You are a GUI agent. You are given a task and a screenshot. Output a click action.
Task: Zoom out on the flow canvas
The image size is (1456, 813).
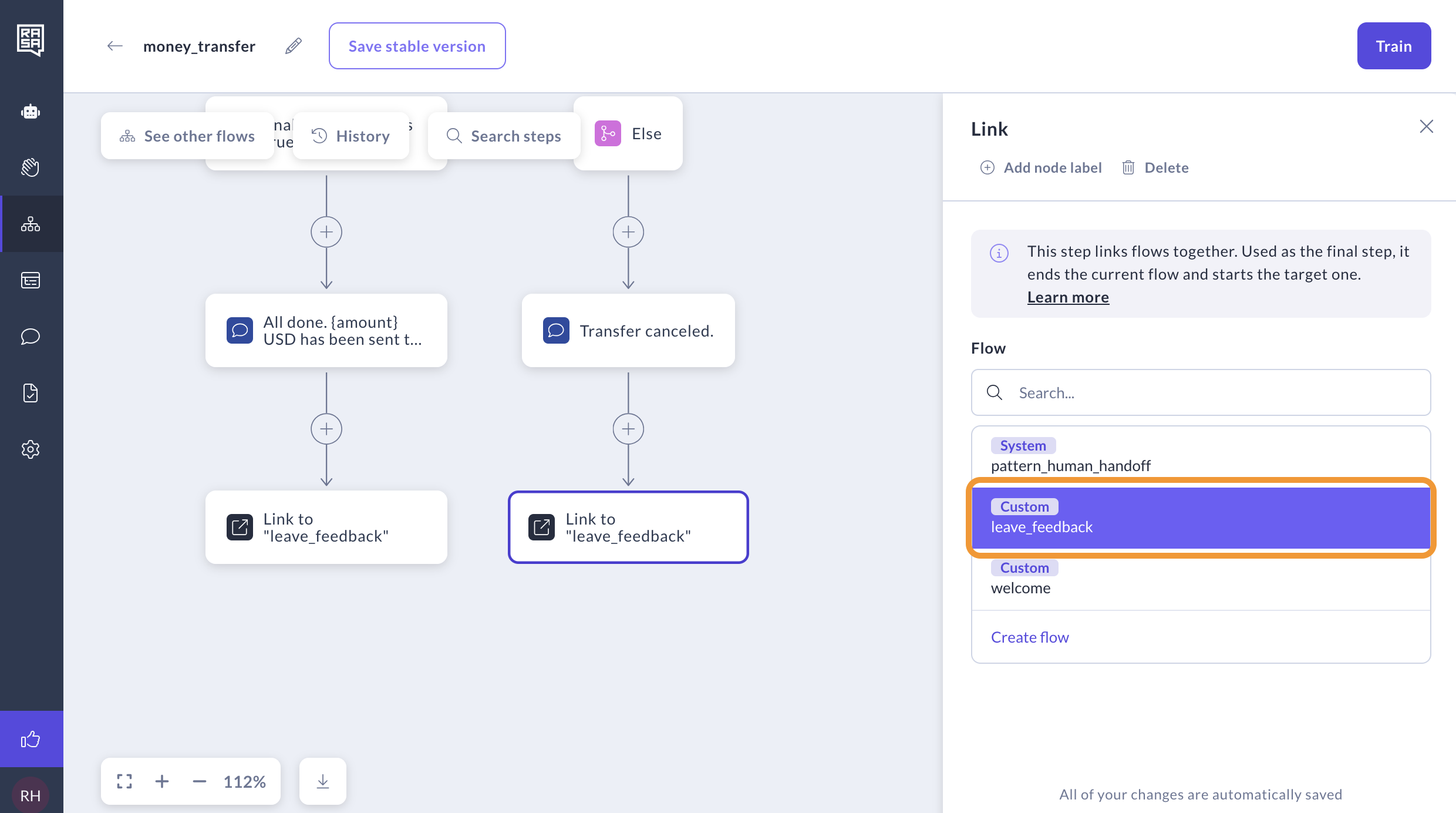point(200,781)
